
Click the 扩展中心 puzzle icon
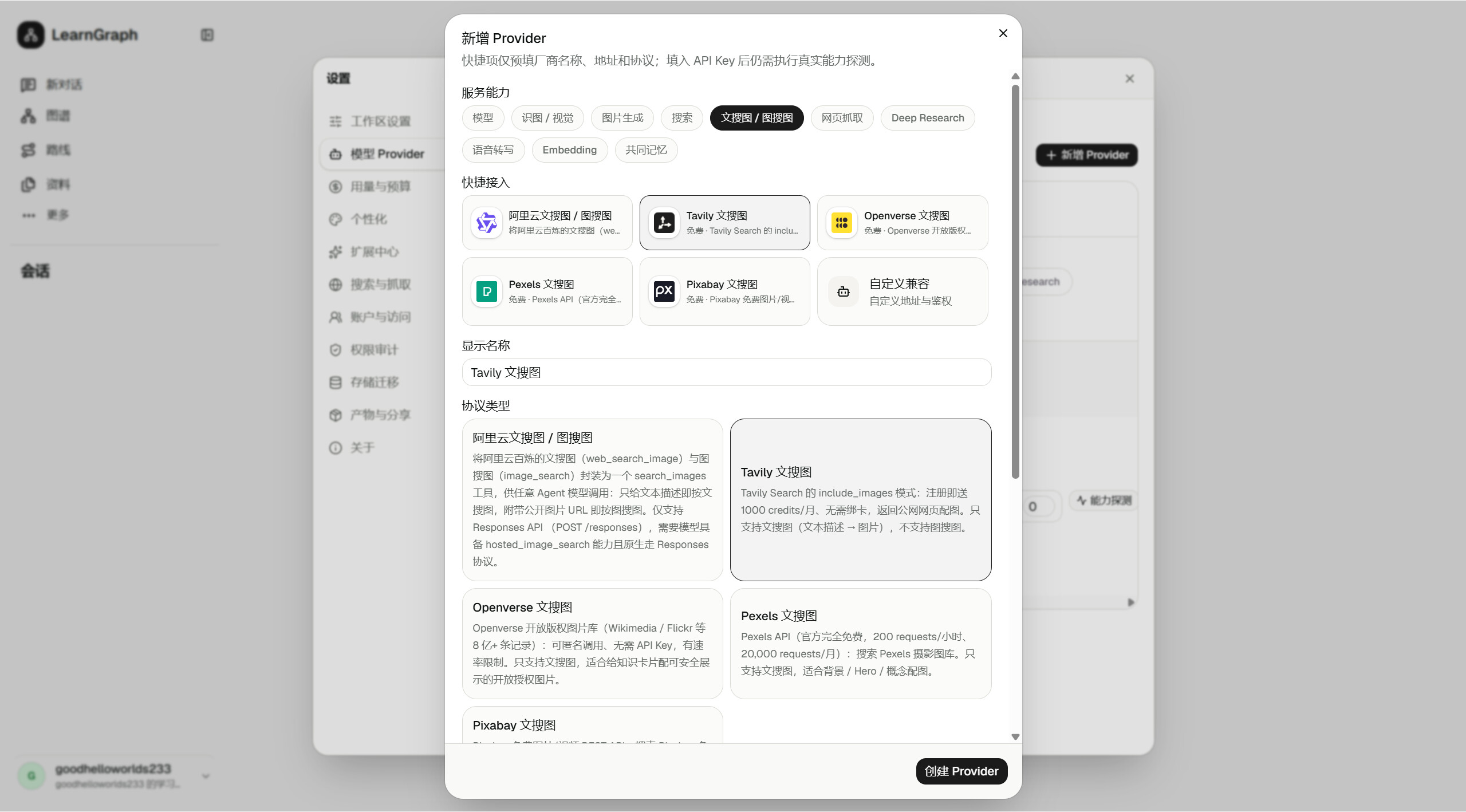(x=336, y=252)
